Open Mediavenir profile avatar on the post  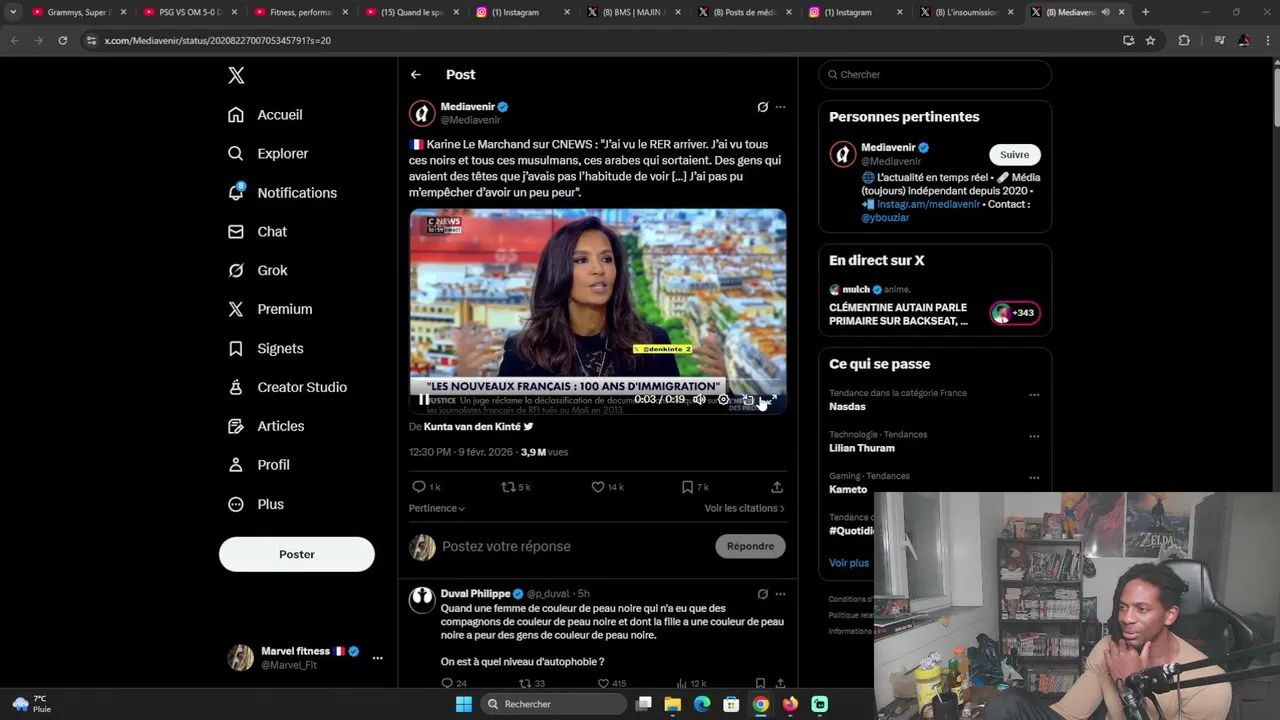[x=422, y=113]
